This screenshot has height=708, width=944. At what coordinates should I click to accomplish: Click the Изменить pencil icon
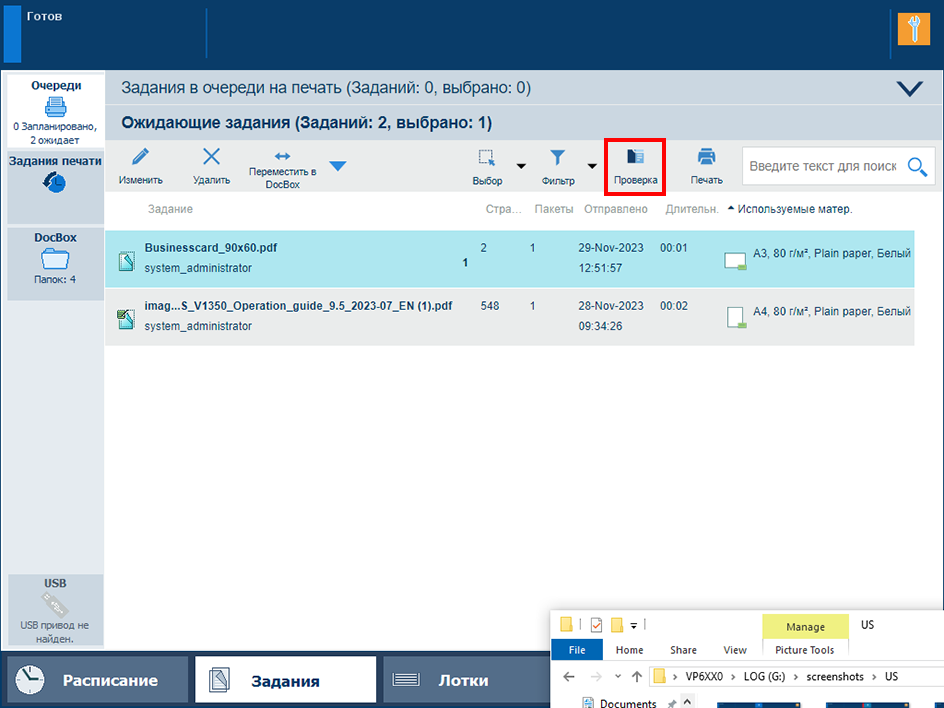[x=140, y=157]
